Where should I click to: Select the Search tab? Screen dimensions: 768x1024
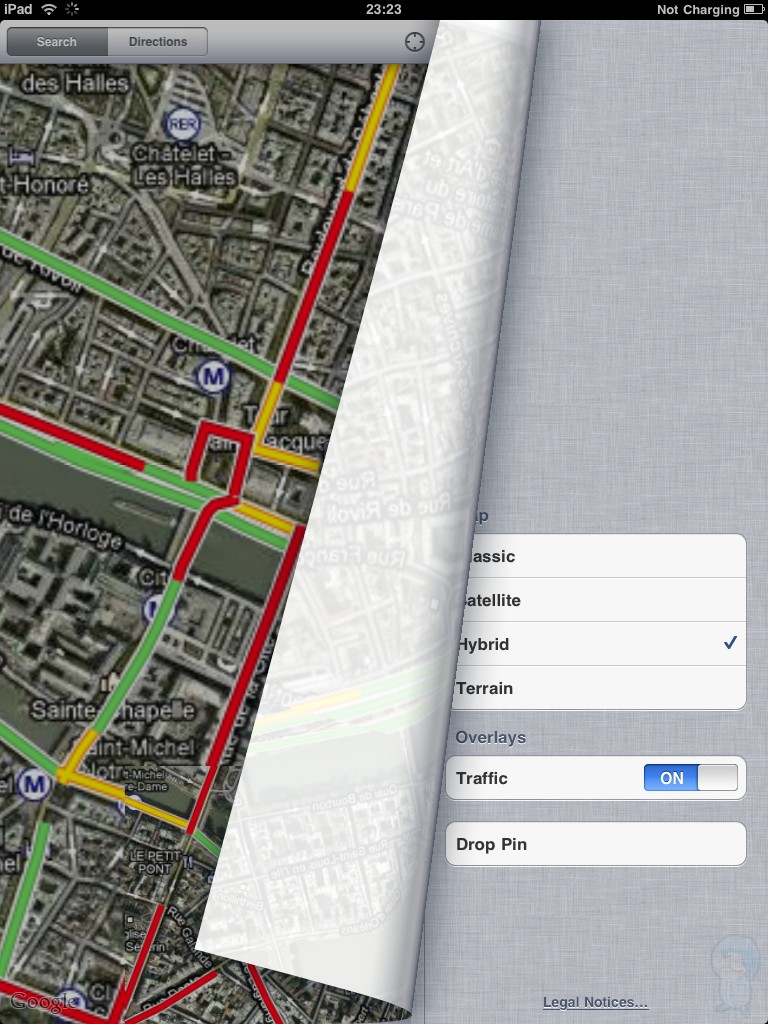(x=57, y=42)
